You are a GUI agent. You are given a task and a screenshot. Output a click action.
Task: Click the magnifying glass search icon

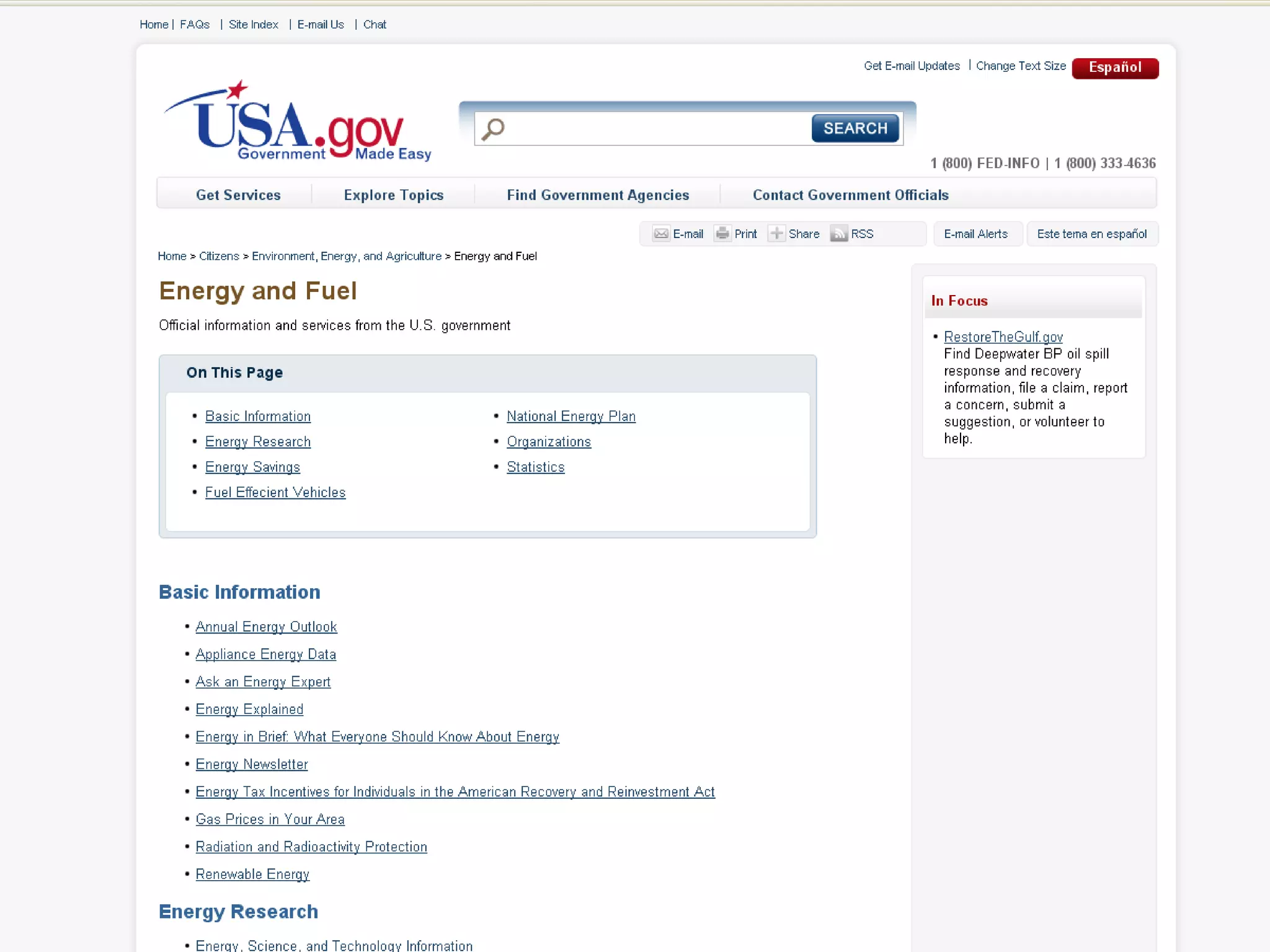[494, 129]
